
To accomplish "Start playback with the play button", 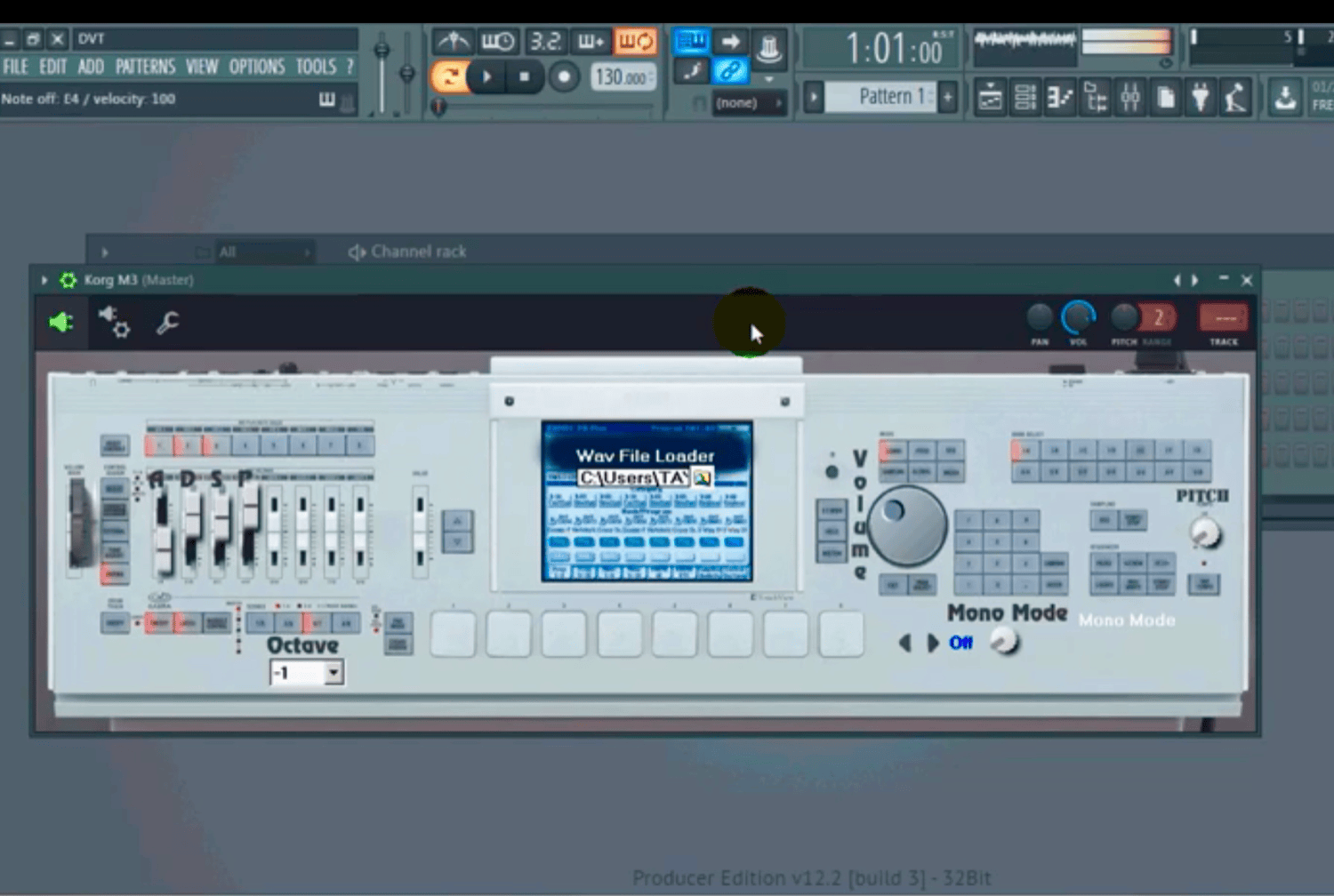I will coord(486,76).
